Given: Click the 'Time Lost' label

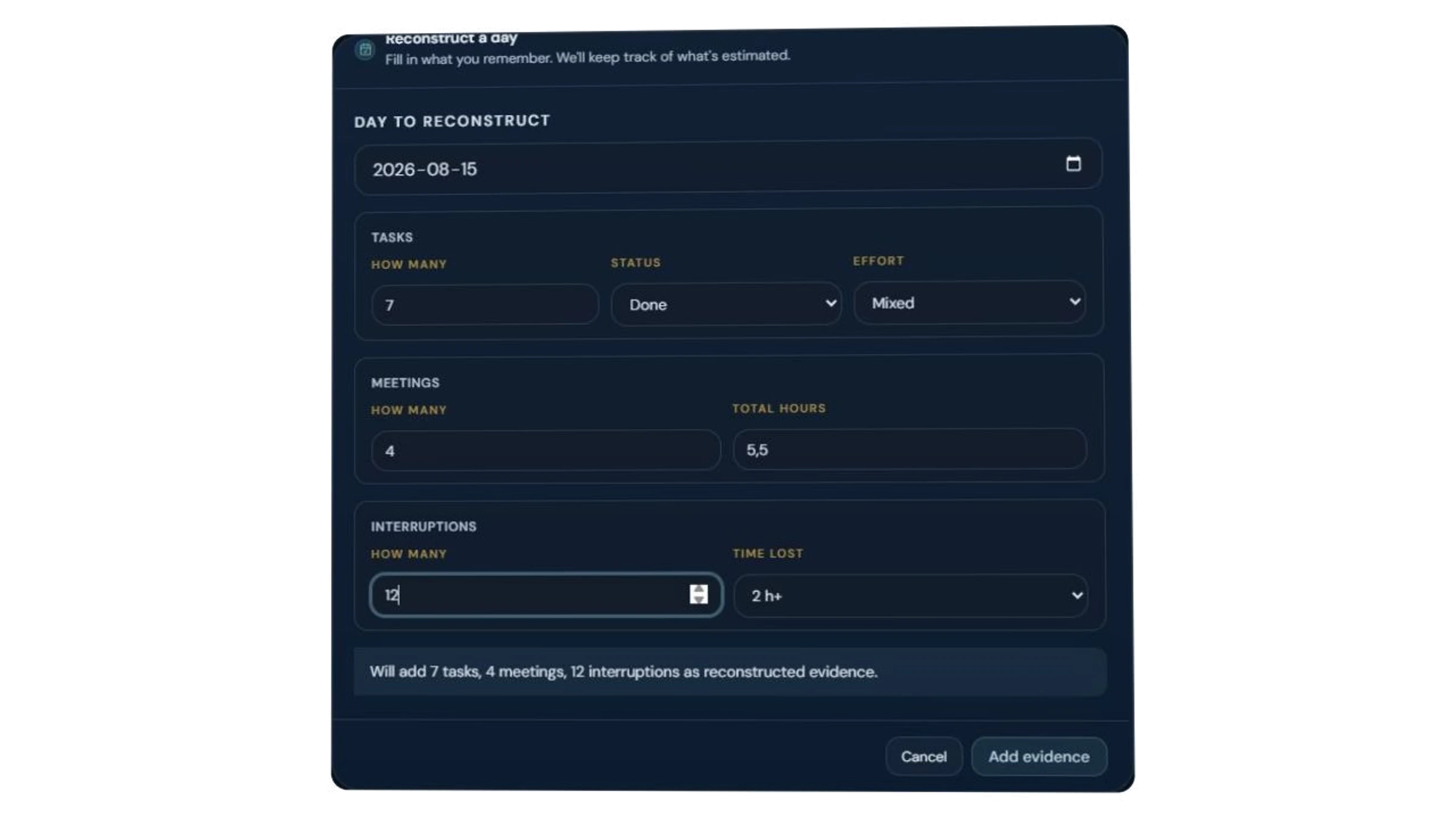Looking at the screenshot, I should [767, 553].
